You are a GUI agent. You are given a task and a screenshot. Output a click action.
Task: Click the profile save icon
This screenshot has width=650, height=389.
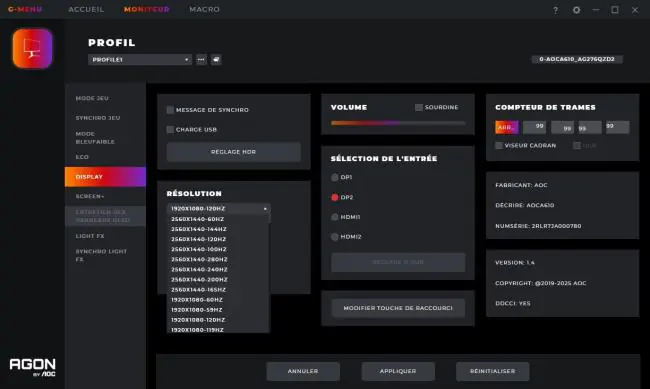[216, 60]
